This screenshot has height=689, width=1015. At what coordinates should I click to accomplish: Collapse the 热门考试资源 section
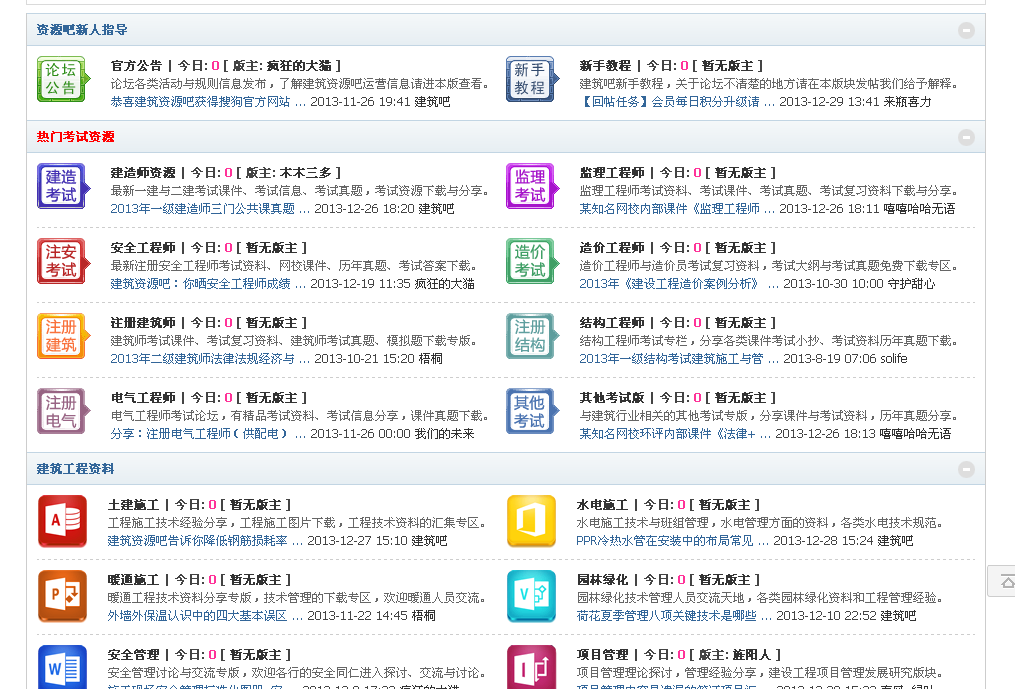pos(966,137)
